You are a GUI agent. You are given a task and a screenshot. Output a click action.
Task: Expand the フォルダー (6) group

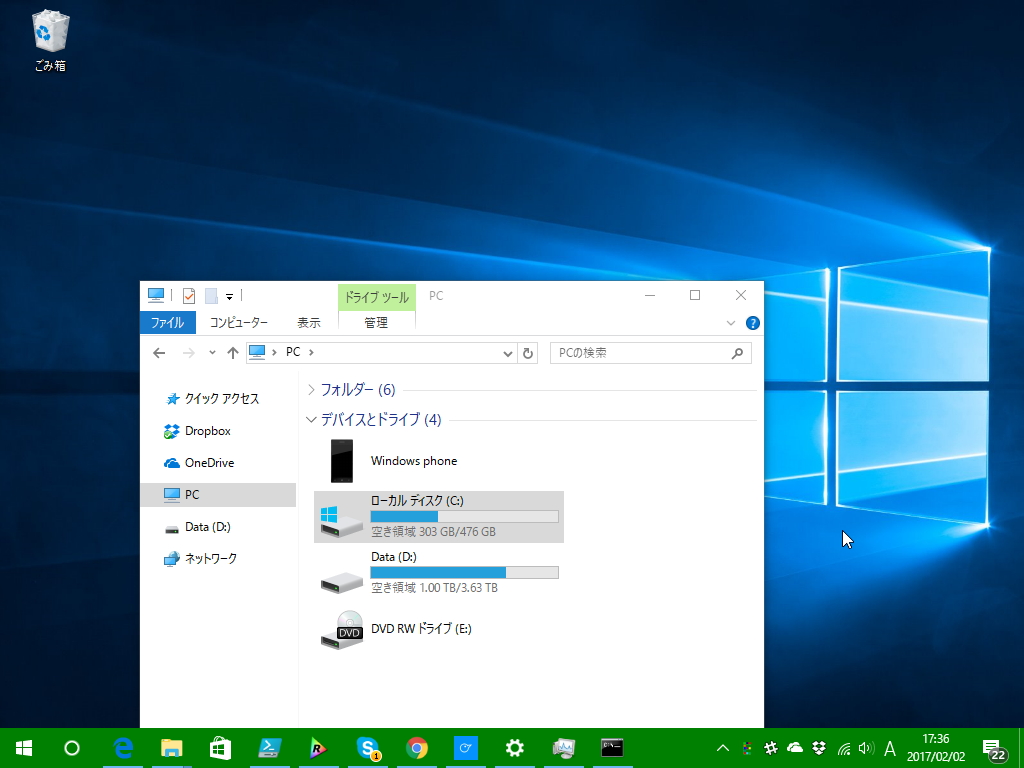tap(312, 390)
